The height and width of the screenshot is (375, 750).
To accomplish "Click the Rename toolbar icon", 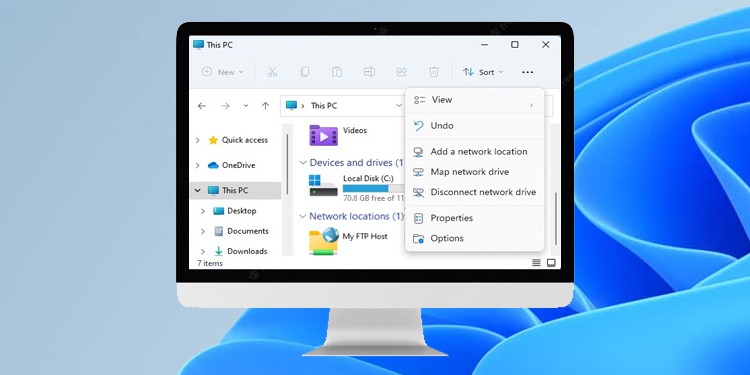I will click(x=369, y=72).
